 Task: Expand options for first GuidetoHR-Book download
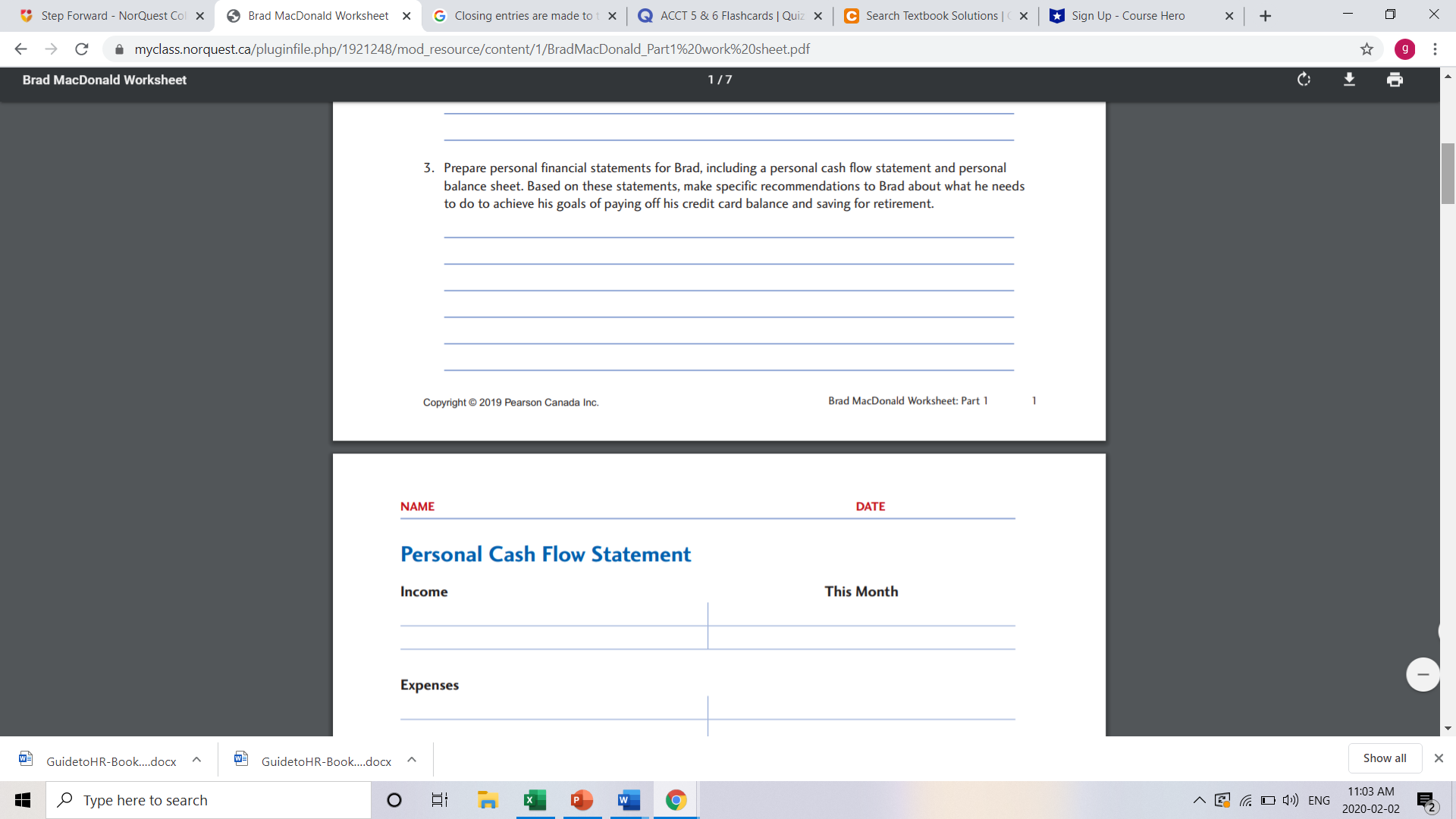[x=196, y=760]
